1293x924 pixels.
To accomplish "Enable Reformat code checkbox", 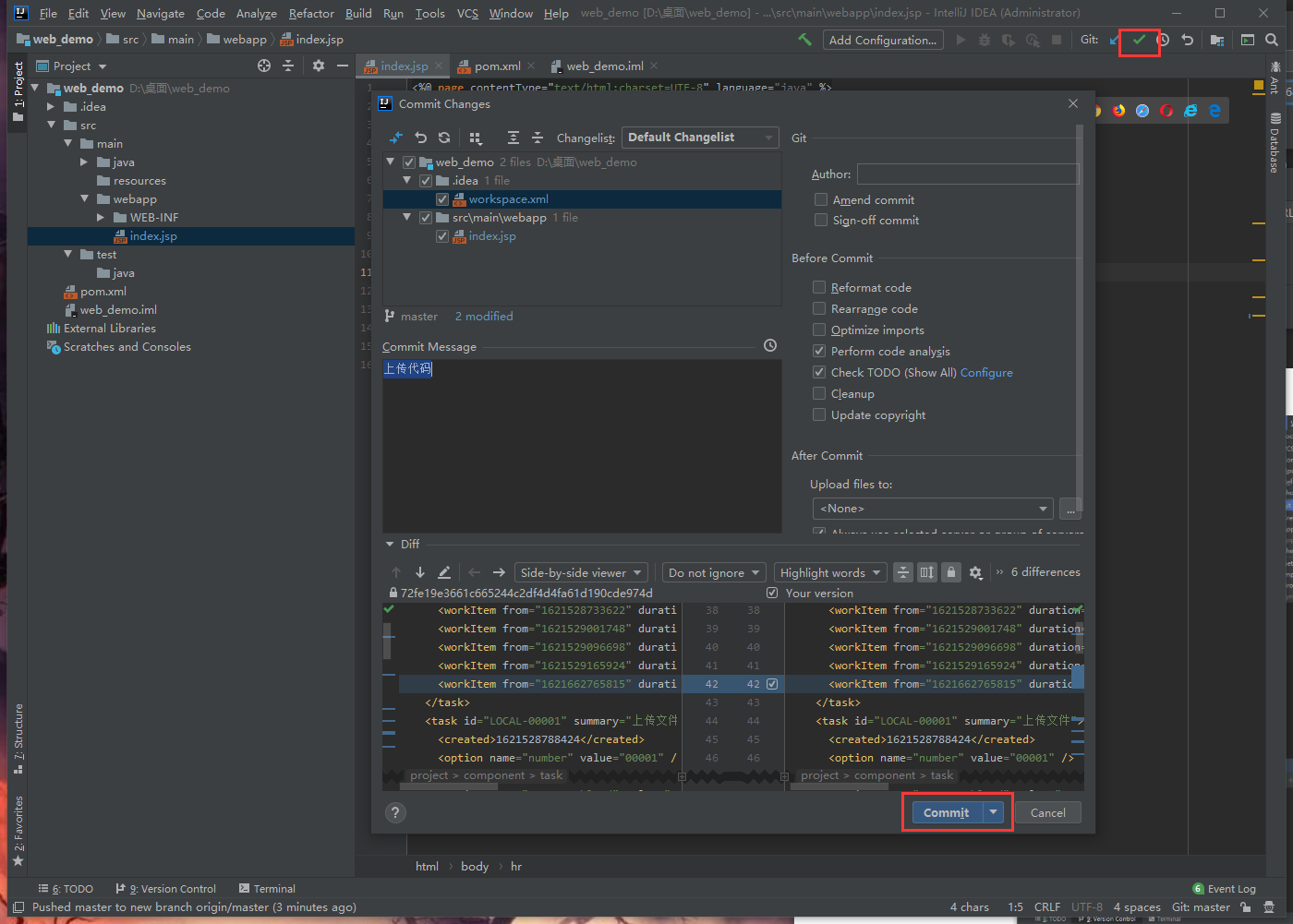I will [819, 287].
